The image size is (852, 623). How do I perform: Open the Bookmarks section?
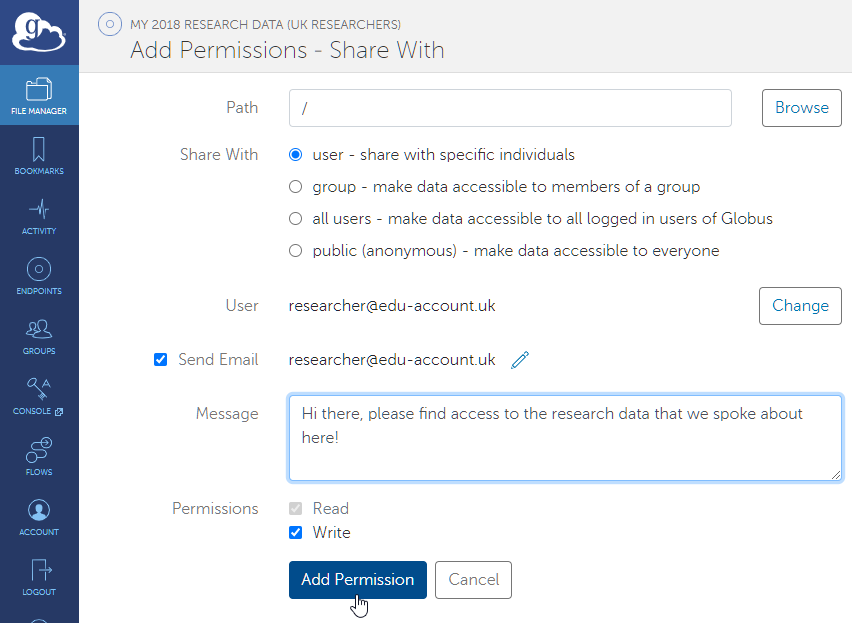(39, 156)
